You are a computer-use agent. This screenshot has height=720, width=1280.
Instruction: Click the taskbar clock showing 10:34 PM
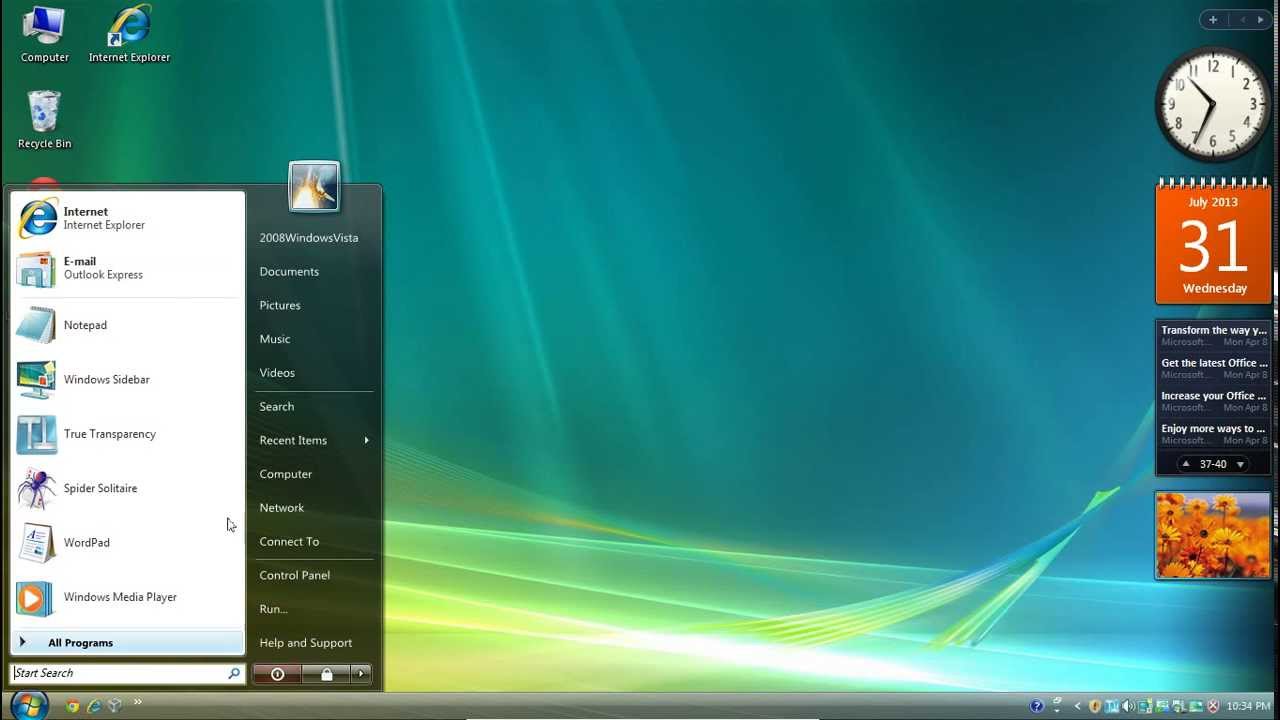[1248, 706]
